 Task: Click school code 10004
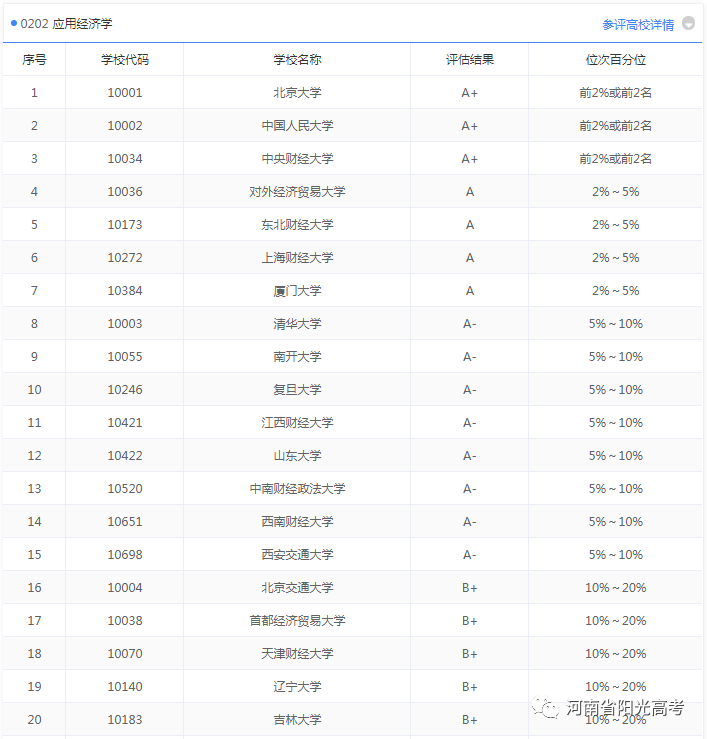[x=125, y=588]
